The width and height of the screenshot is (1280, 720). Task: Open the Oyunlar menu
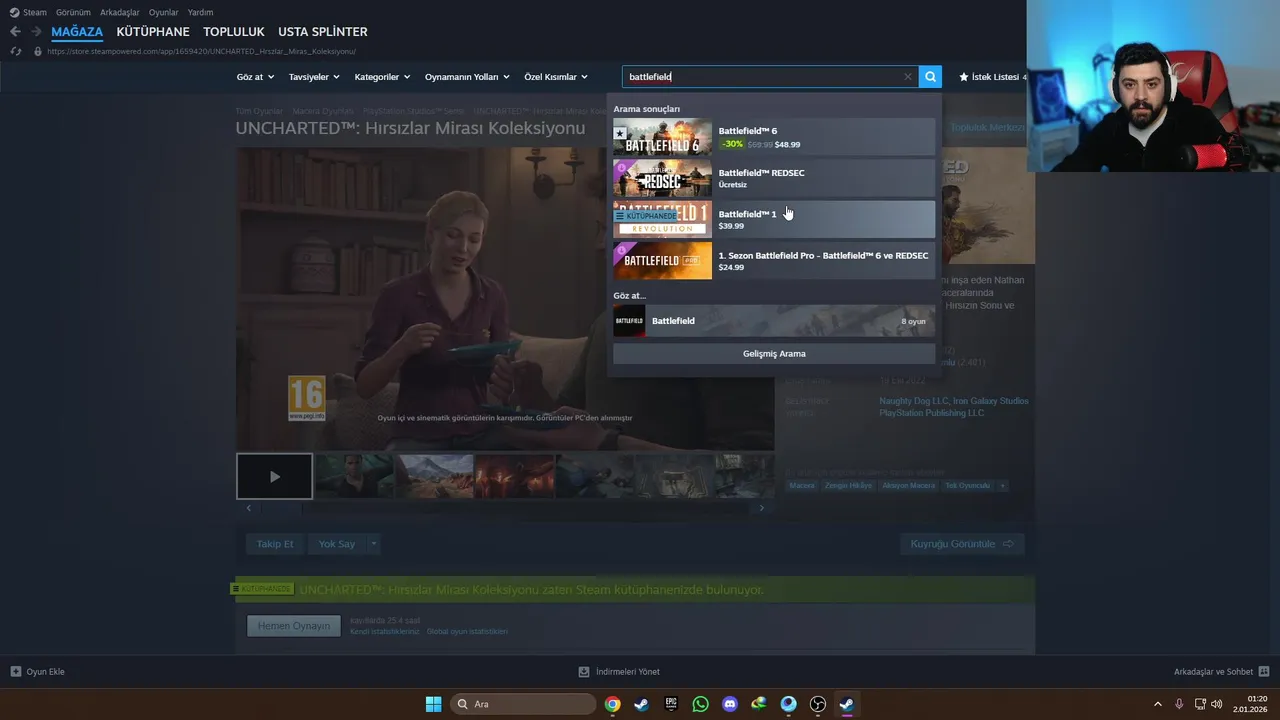click(x=163, y=12)
